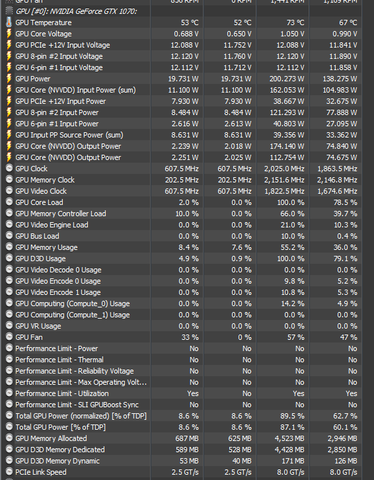This screenshot has height=480, width=374.
Task: Click the 121.293 W 8-pin input power value
Action: pyautogui.click(x=287, y=113)
